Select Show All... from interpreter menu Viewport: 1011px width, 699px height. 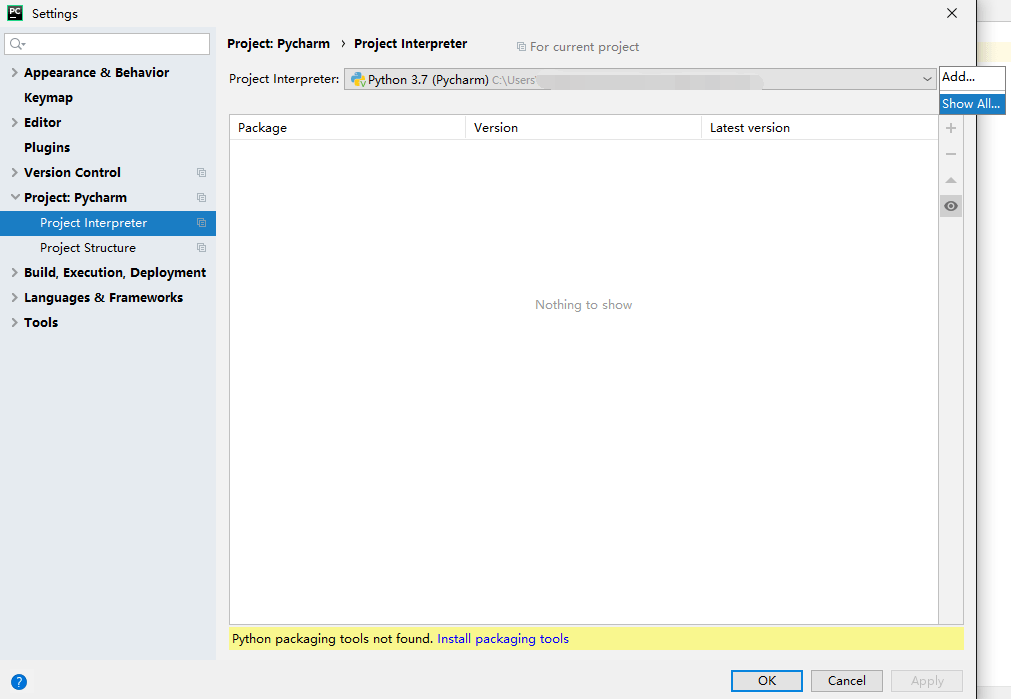971,104
